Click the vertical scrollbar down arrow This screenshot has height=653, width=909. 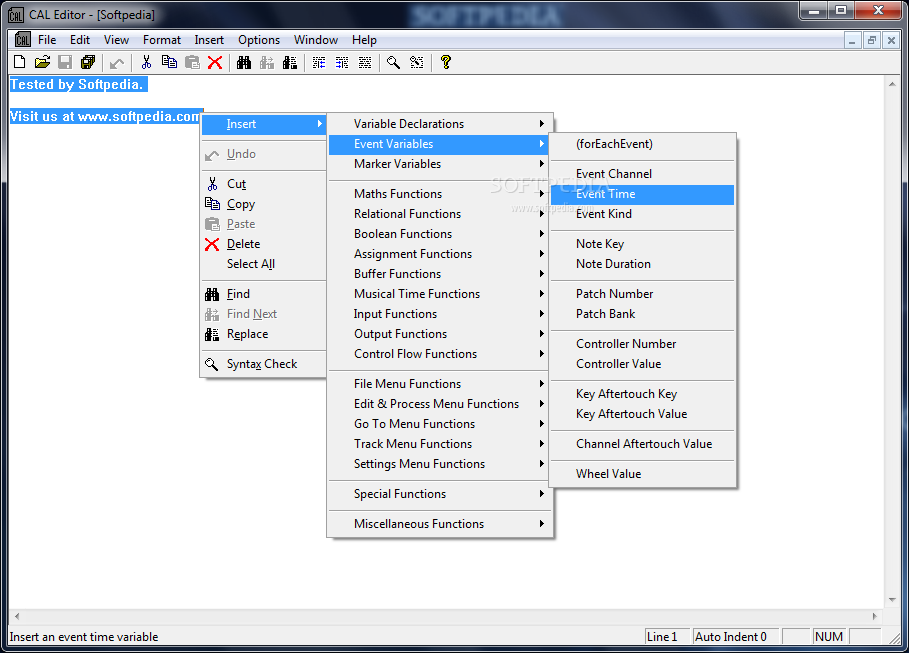[892, 600]
